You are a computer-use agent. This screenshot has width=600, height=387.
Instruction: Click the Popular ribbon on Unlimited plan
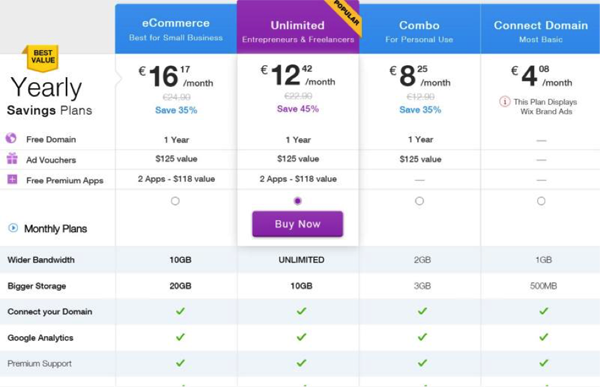(346, 15)
